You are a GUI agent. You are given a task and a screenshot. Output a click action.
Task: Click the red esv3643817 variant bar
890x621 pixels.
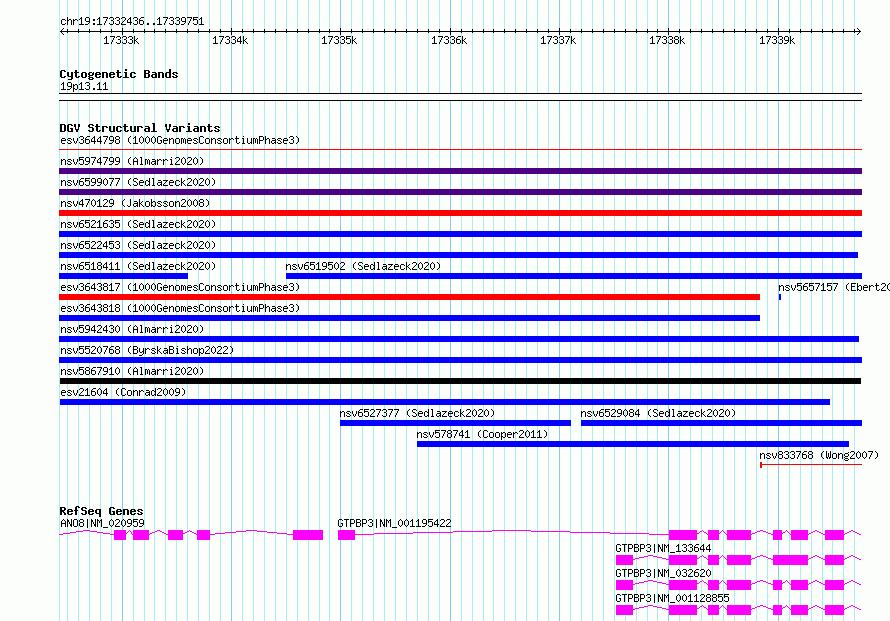click(409, 297)
